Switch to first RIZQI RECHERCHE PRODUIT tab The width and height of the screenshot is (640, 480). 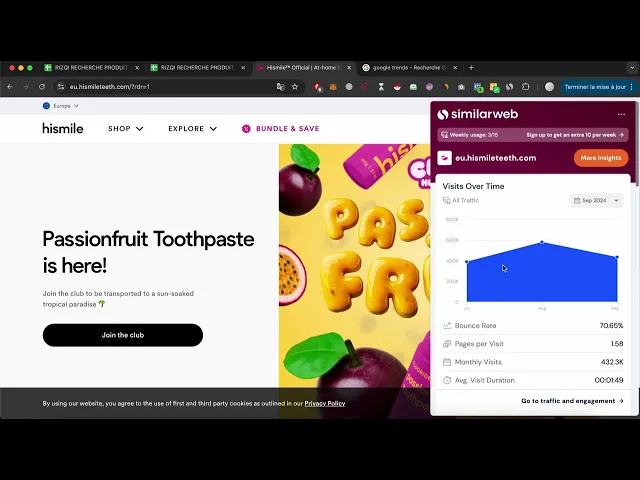click(x=92, y=68)
